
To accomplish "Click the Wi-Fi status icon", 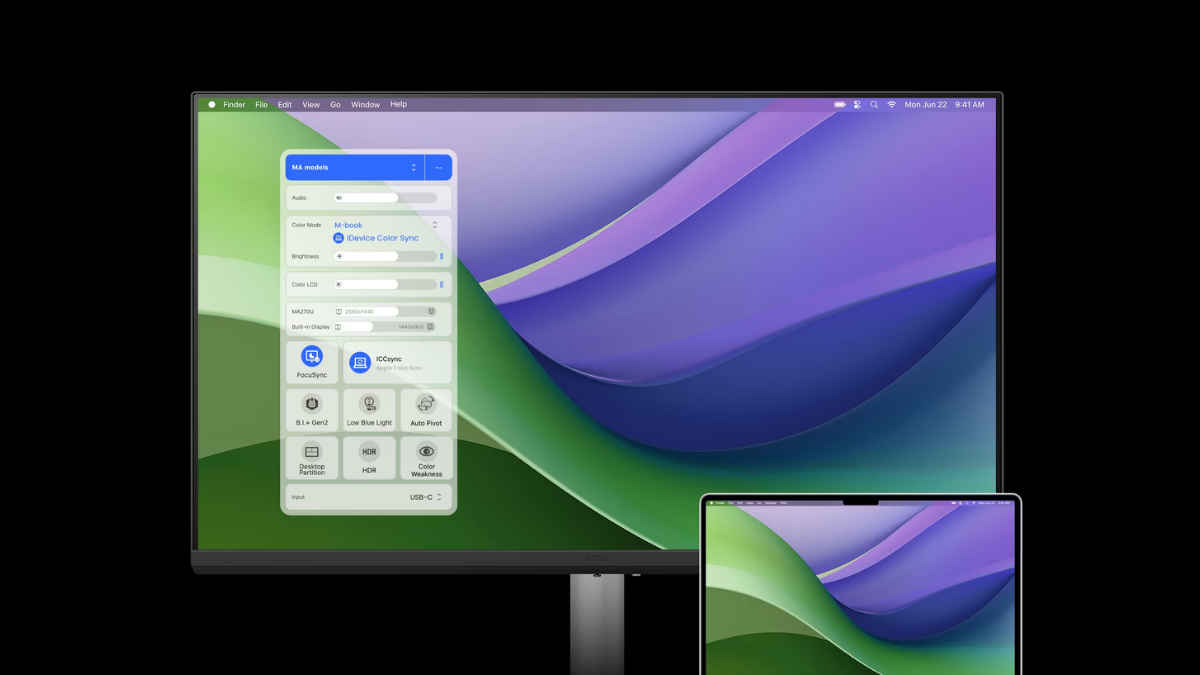I will pyautogui.click(x=891, y=104).
